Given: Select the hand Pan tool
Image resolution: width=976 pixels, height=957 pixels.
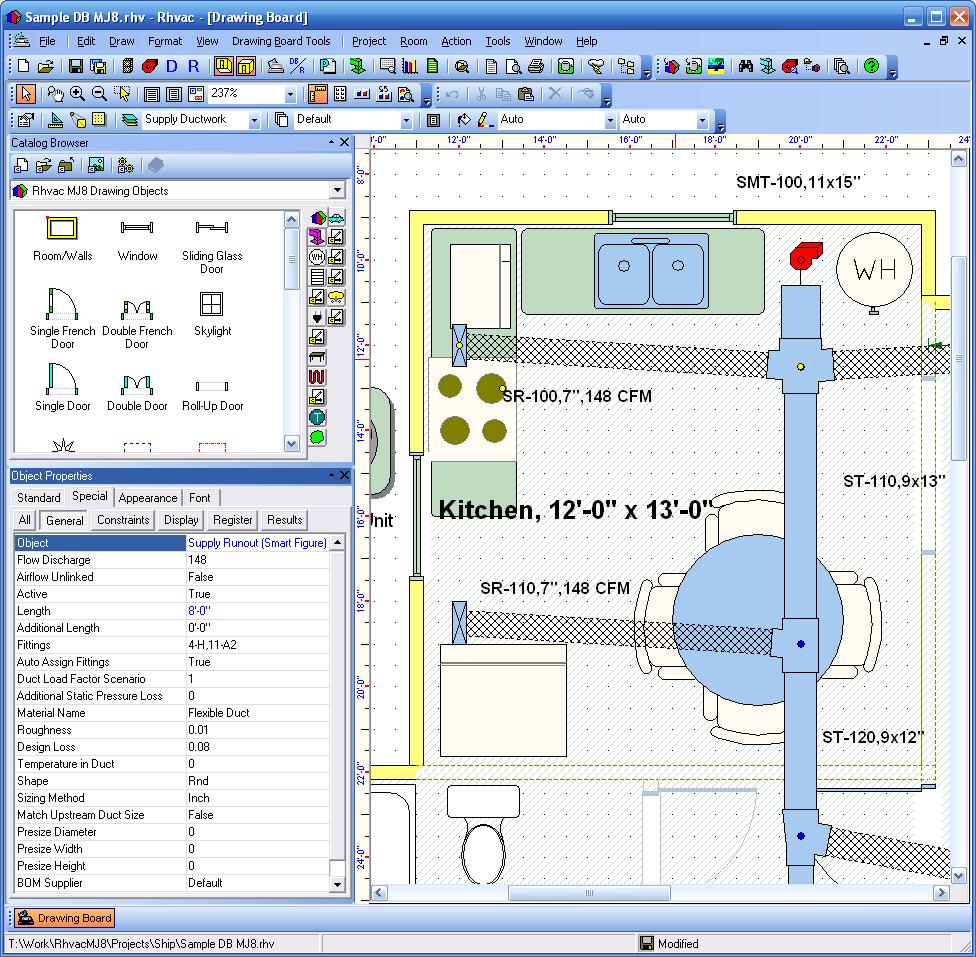Looking at the screenshot, I should [x=55, y=94].
